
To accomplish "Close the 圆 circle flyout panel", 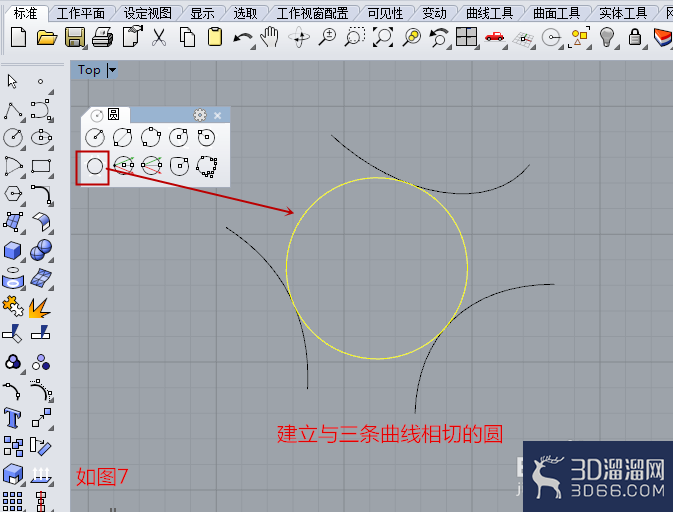I will 218,115.
